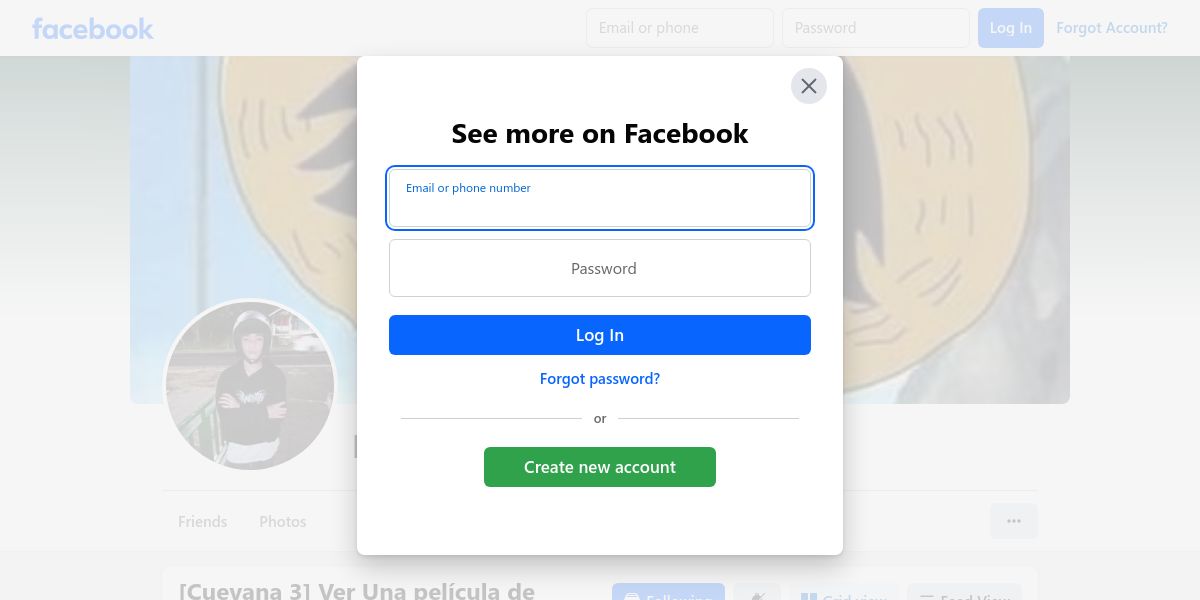Close the See more on Facebook dialog

[809, 86]
